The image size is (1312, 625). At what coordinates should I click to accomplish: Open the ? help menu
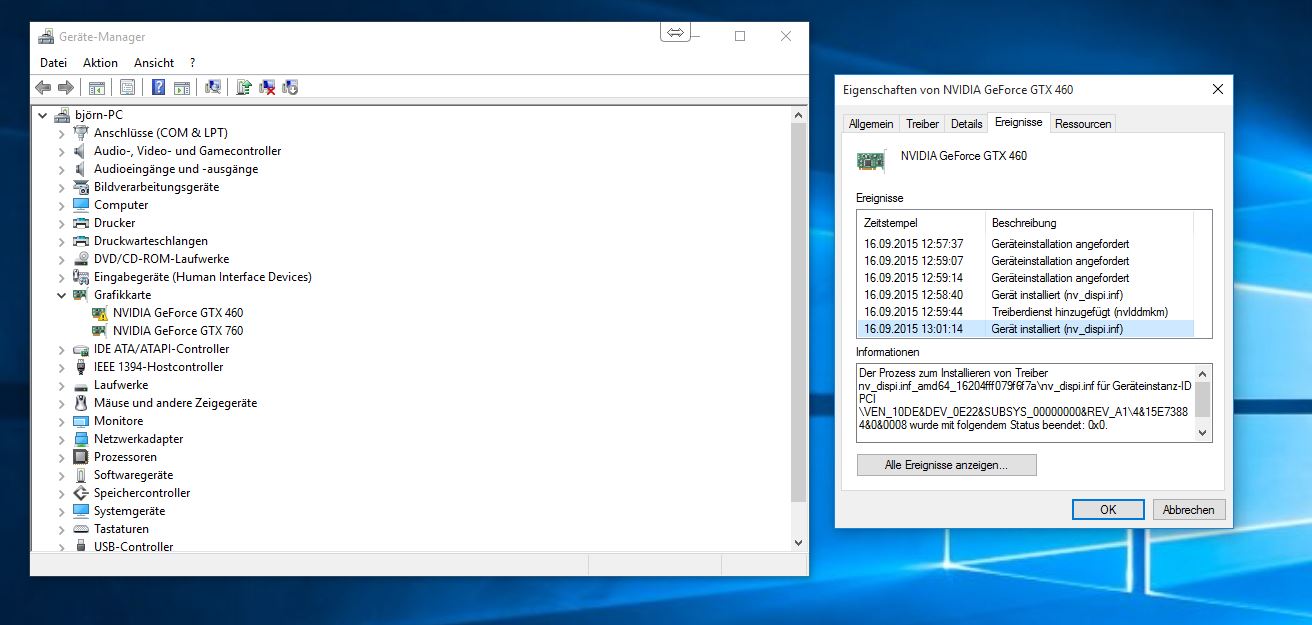(192, 62)
